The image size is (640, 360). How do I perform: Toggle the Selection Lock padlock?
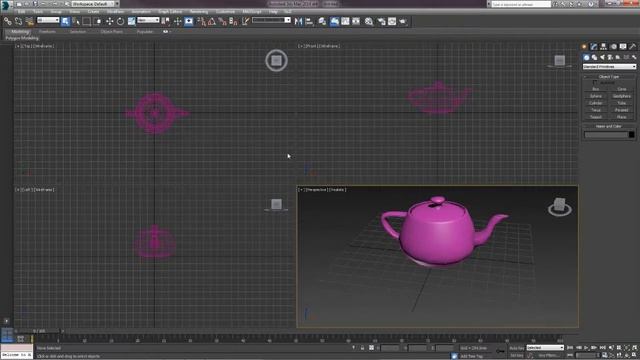(x=362, y=348)
